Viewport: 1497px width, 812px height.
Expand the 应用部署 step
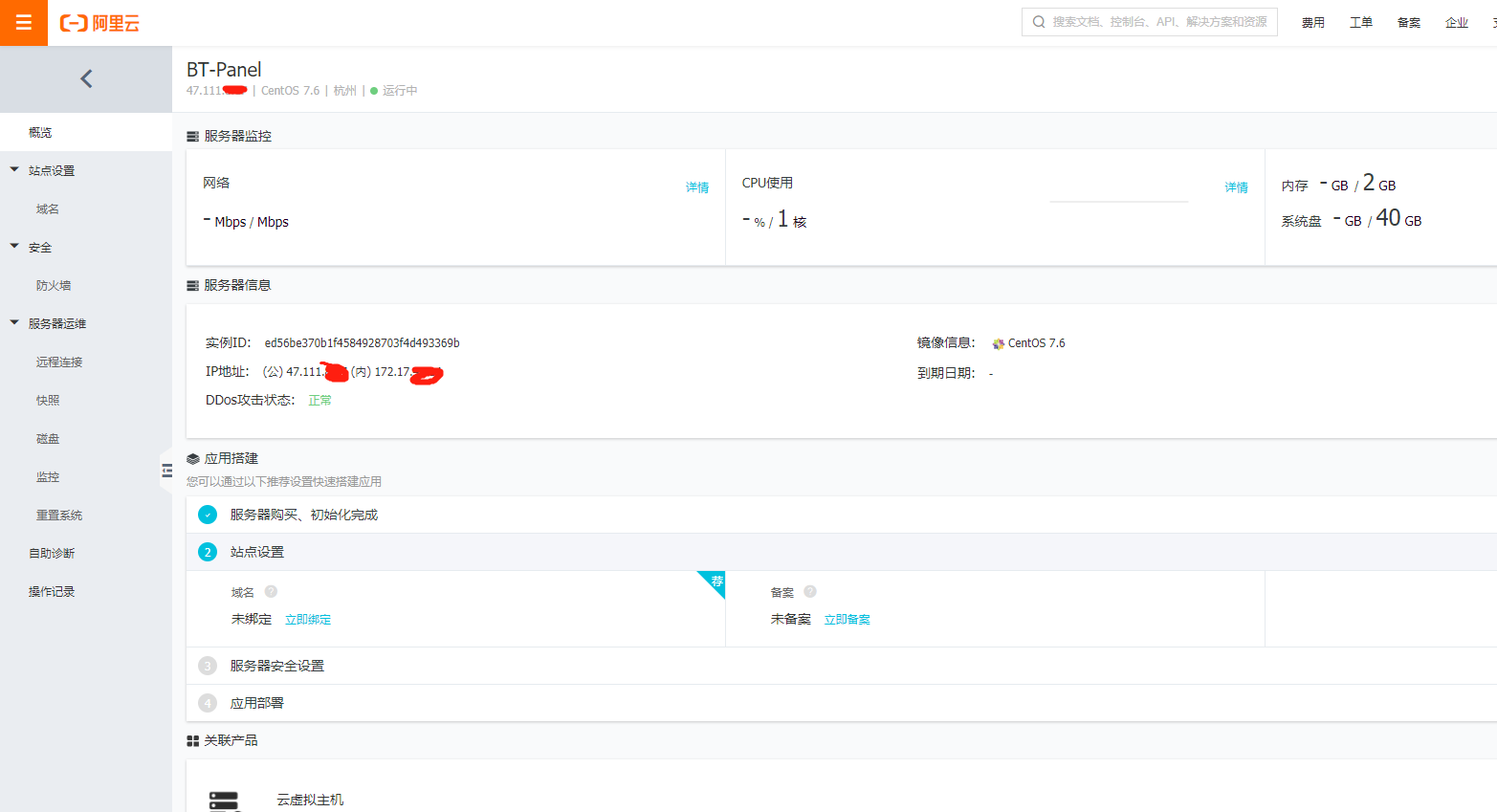click(x=842, y=703)
